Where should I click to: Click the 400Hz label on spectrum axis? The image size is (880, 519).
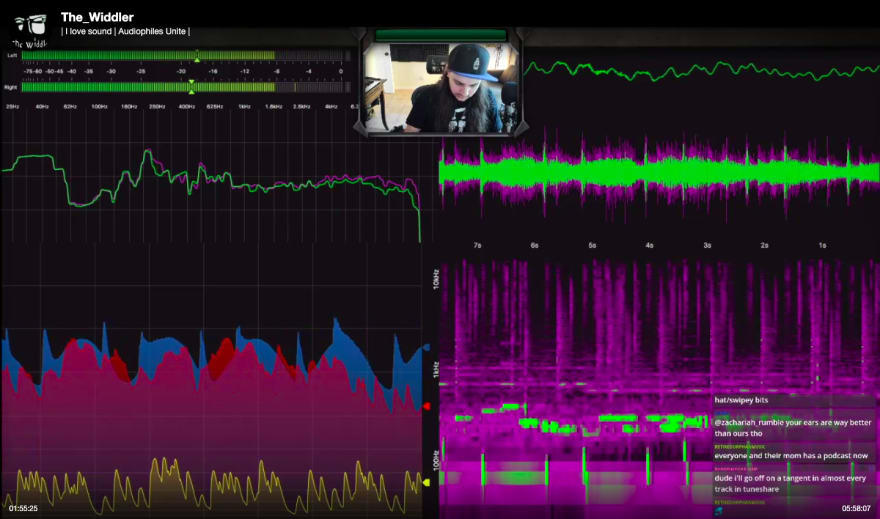tap(186, 106)
